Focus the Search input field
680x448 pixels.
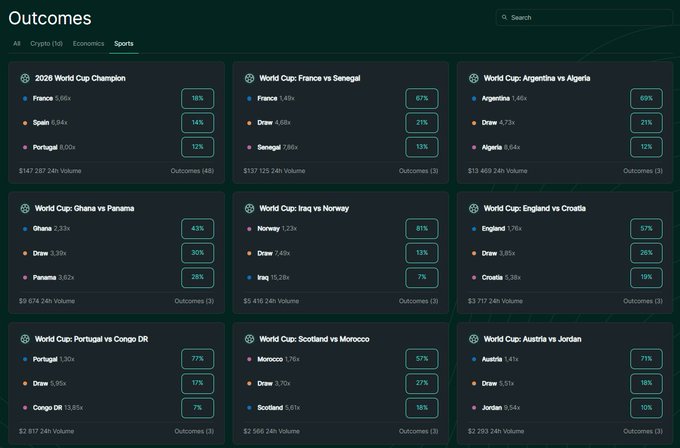tap(584, 17)
